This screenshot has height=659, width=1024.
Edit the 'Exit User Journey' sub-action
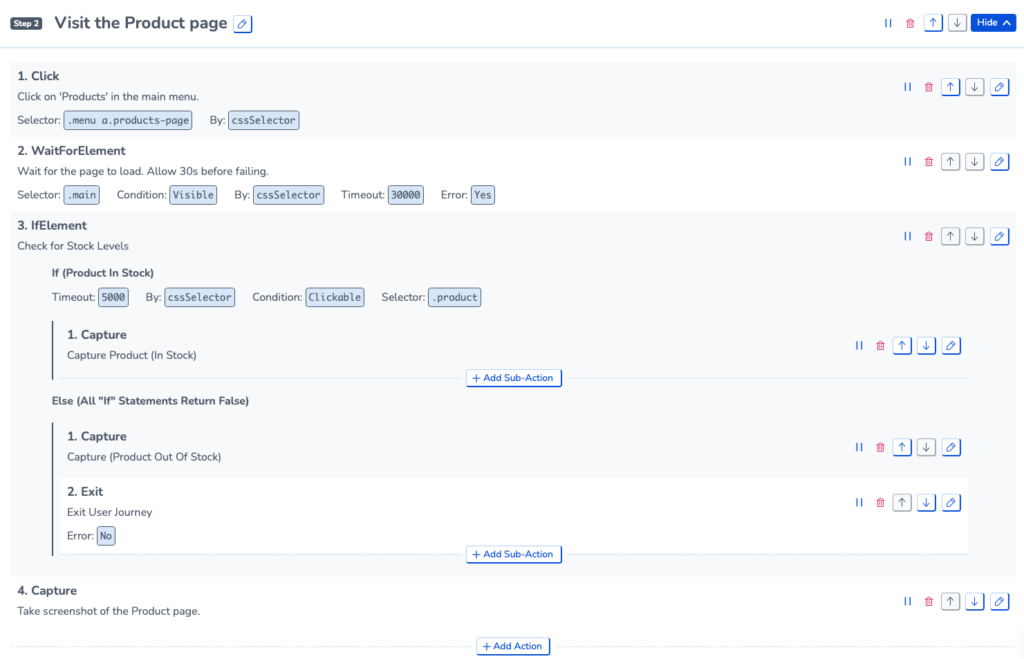coord(951,502)
